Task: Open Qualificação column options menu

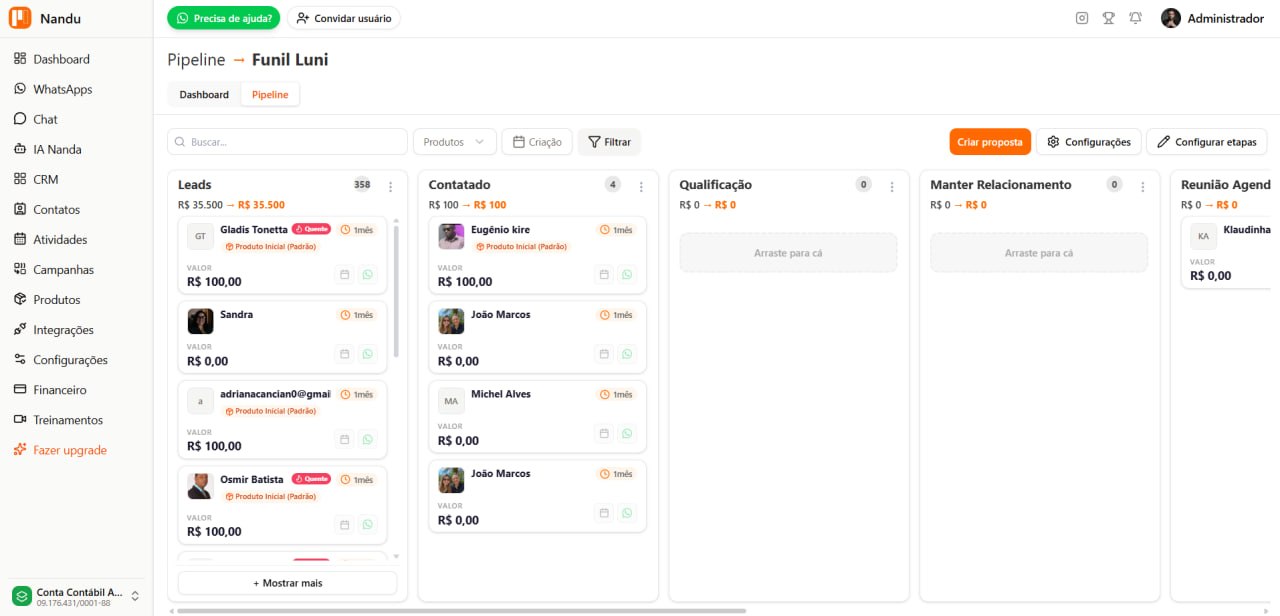Action: (892, 187)
